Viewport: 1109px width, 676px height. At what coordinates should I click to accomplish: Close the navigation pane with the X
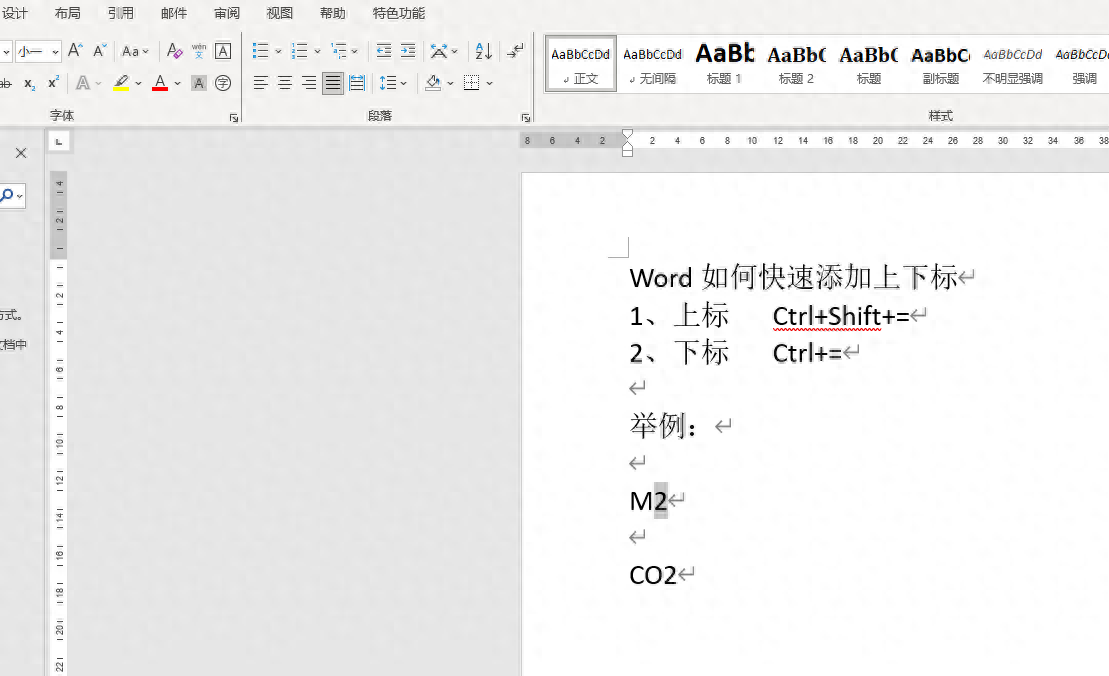click(21, 153)
